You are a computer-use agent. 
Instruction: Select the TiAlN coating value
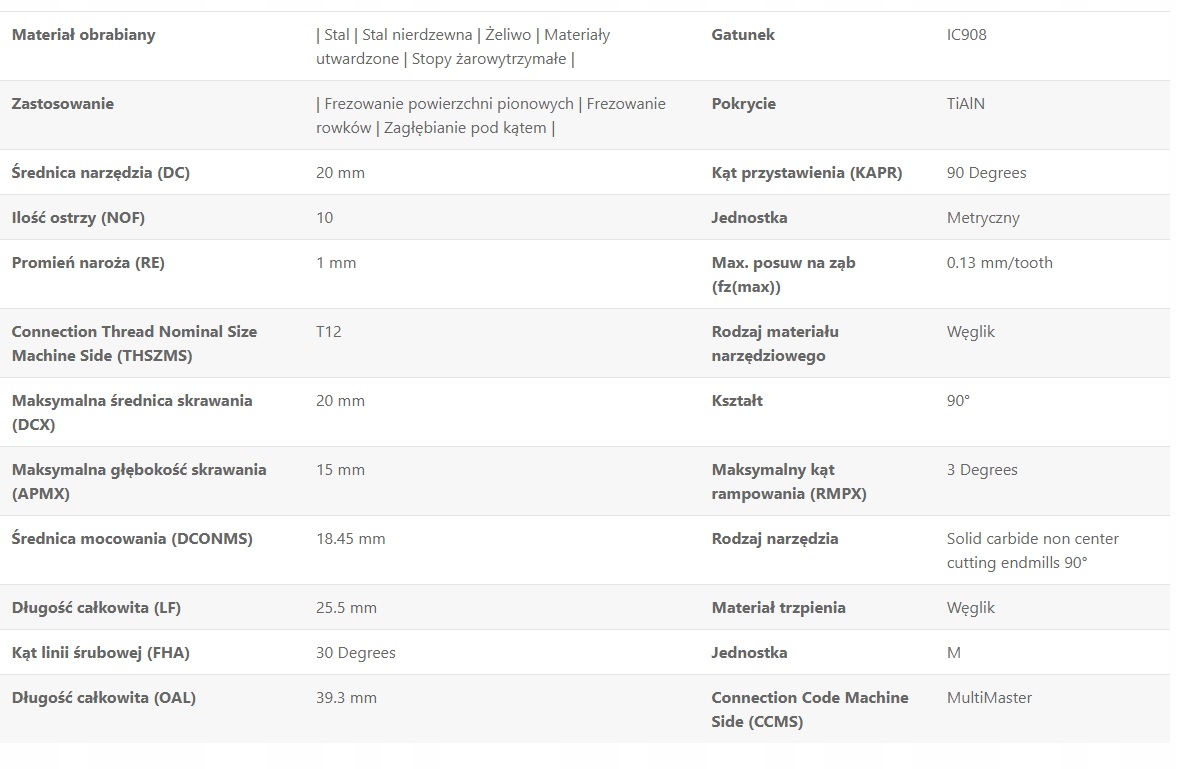[x=965, y=104]
